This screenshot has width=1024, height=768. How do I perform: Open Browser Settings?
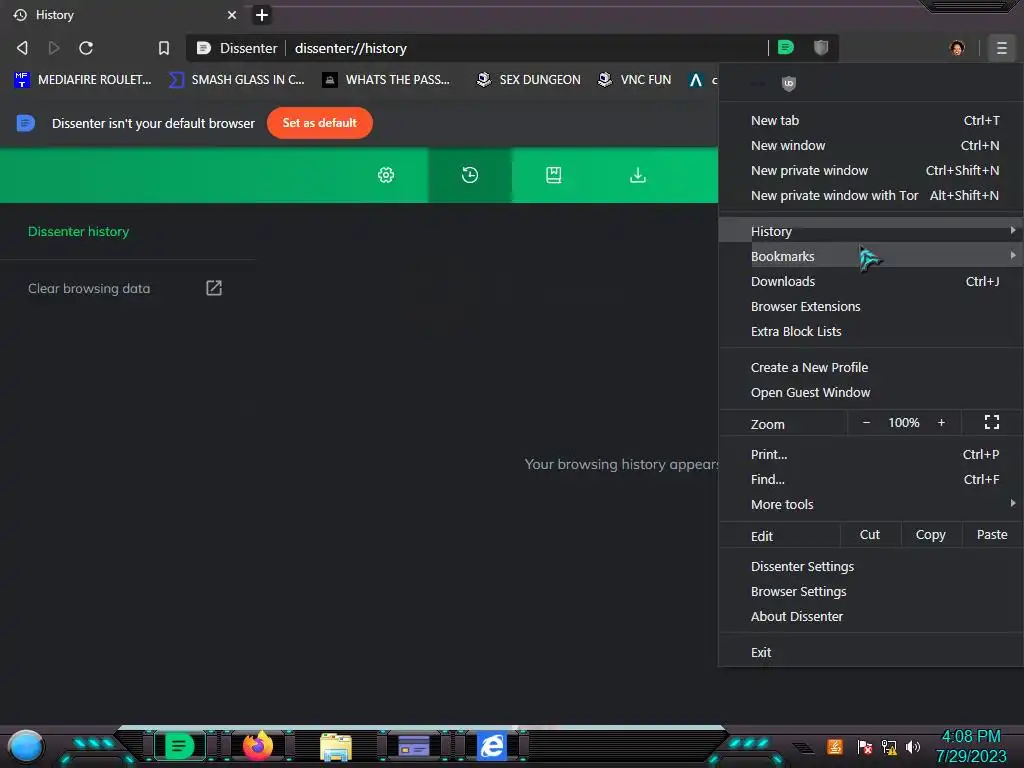pyautogui.click(x=871, y=591)
